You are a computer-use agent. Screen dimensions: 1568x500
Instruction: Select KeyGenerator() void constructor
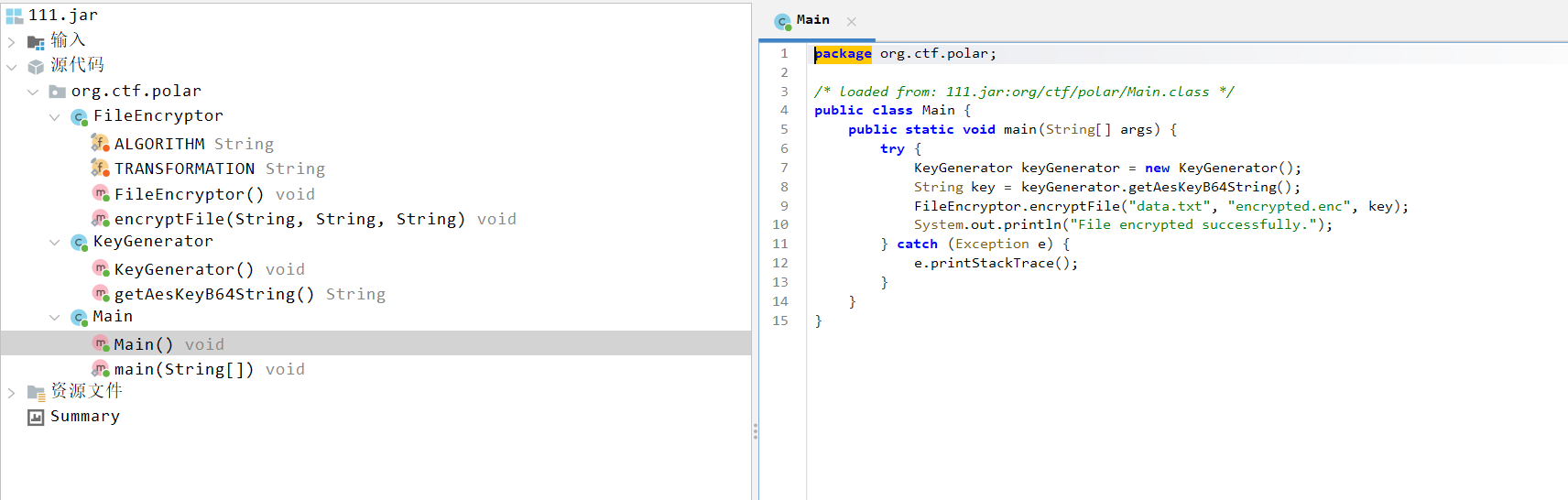210,269
